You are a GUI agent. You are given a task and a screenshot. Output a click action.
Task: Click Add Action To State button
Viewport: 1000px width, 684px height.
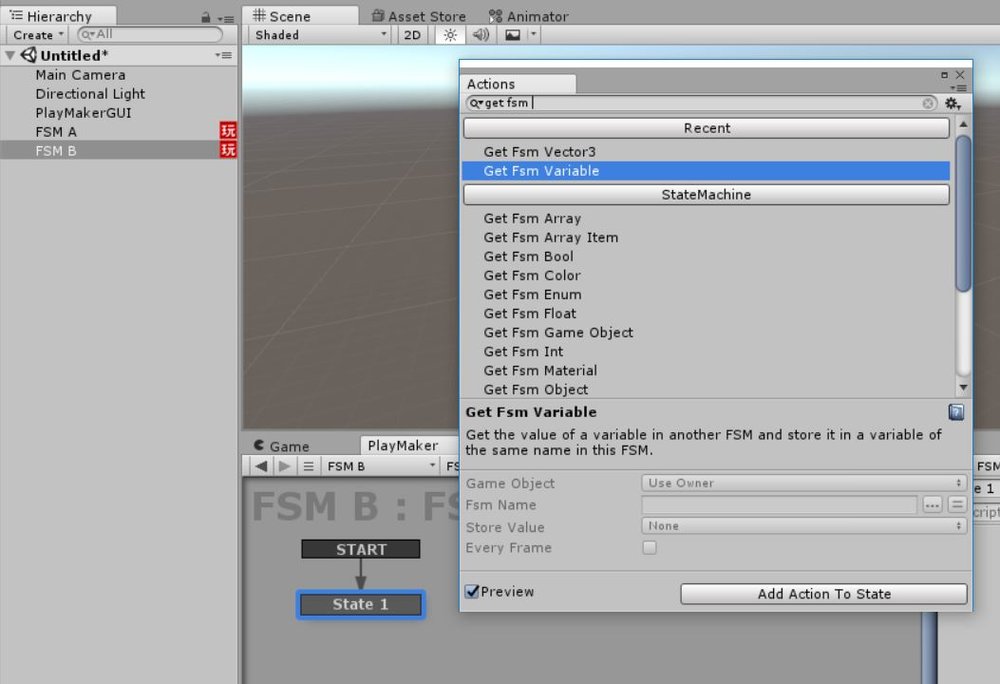[824, 593]
